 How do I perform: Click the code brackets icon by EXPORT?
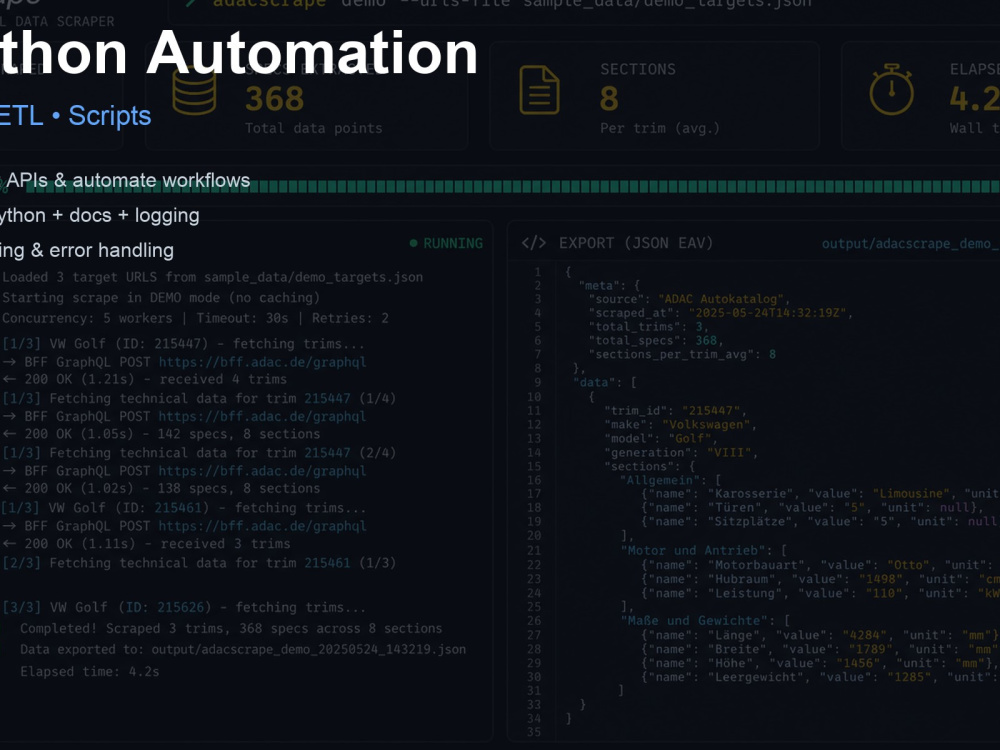pyautogui.click(x=534, y=243)
